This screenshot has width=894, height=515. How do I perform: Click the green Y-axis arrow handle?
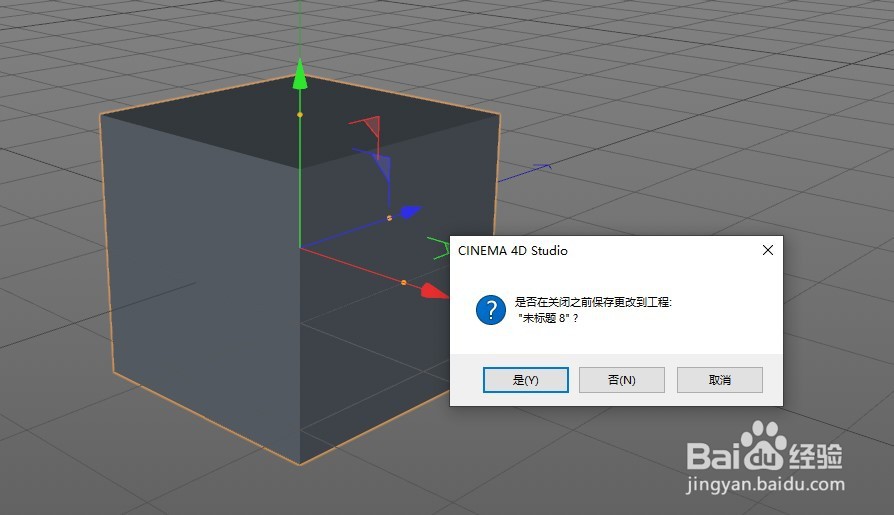click(x=300, y=75)
